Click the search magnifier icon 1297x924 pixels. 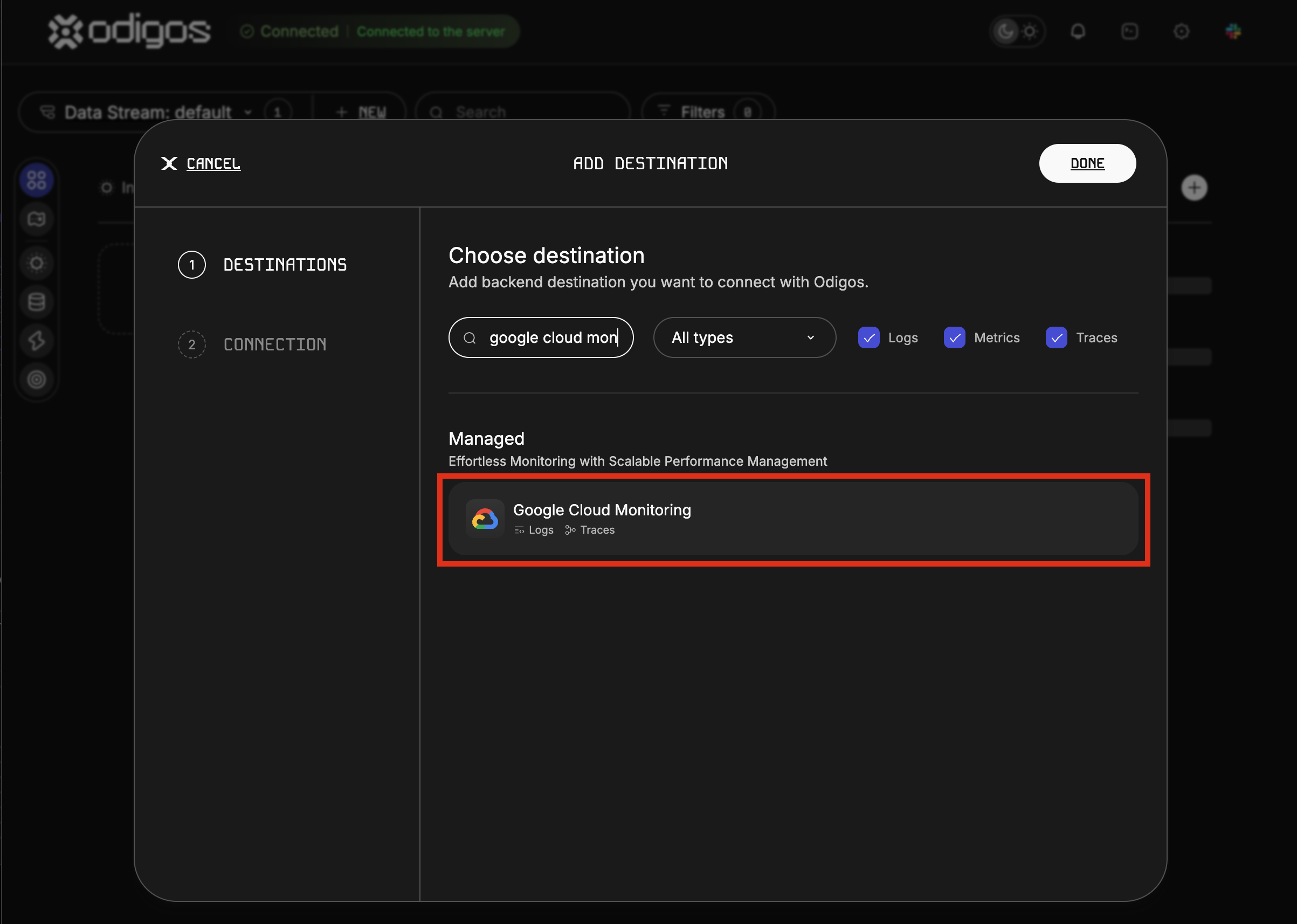pyautogui.click(x=470, y=338)
